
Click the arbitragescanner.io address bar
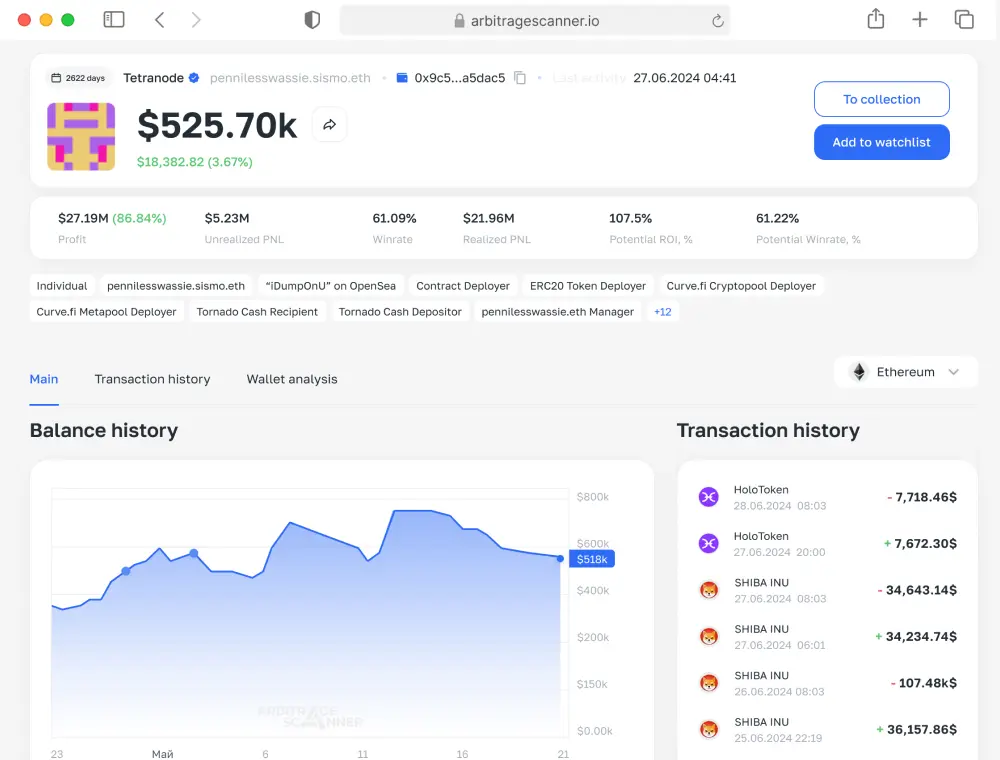(535, 21)
